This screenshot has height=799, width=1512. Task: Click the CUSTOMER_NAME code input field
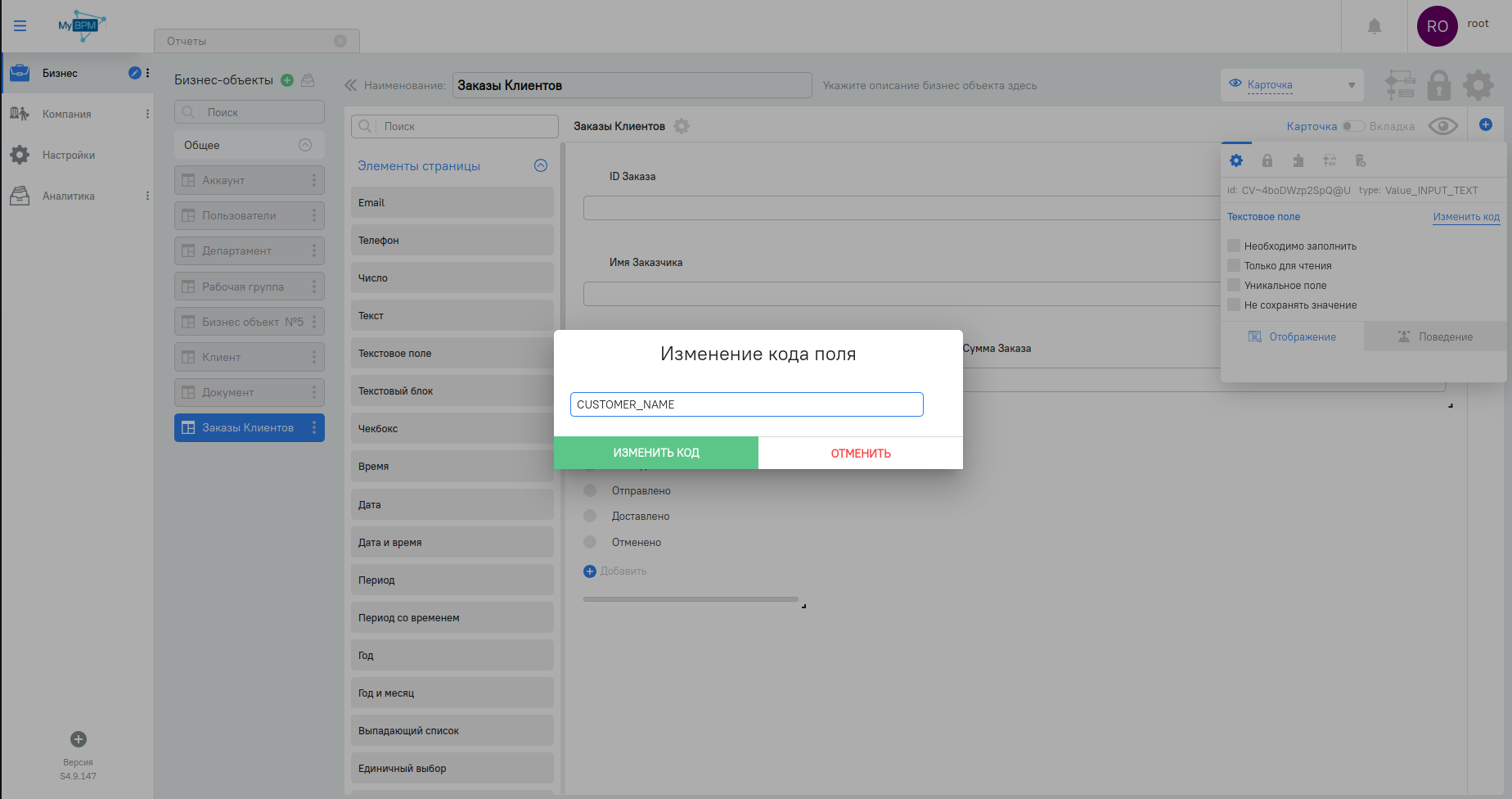point(746,404)
